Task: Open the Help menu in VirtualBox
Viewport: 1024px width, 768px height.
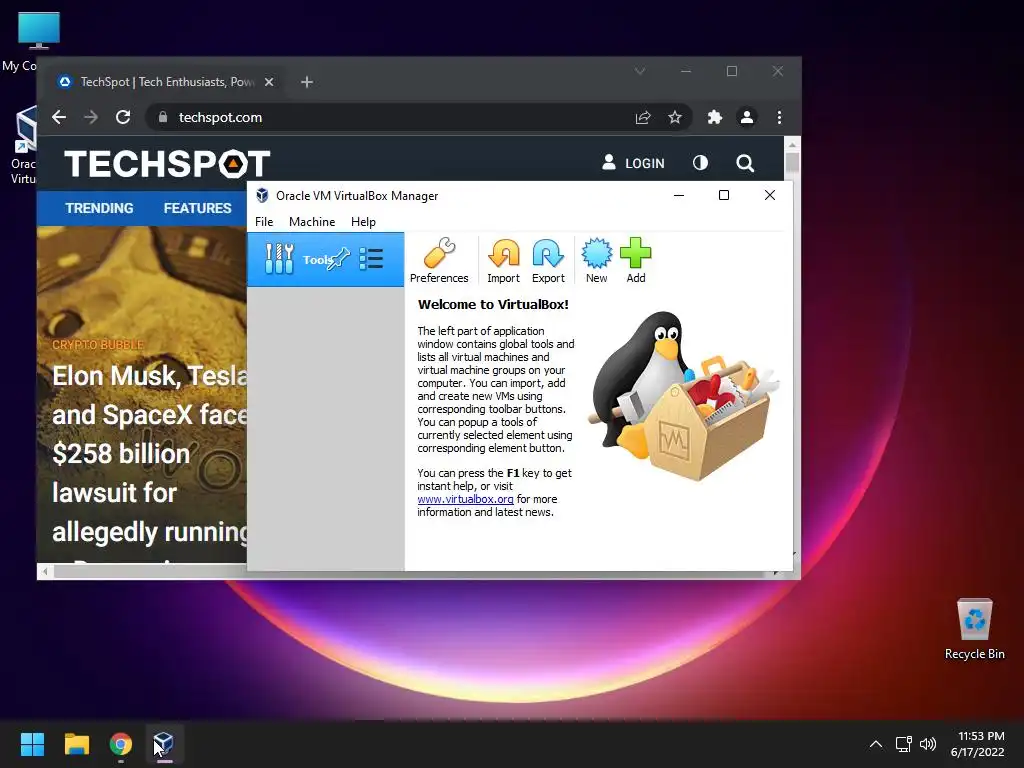Action: click(x=363, y=221)
